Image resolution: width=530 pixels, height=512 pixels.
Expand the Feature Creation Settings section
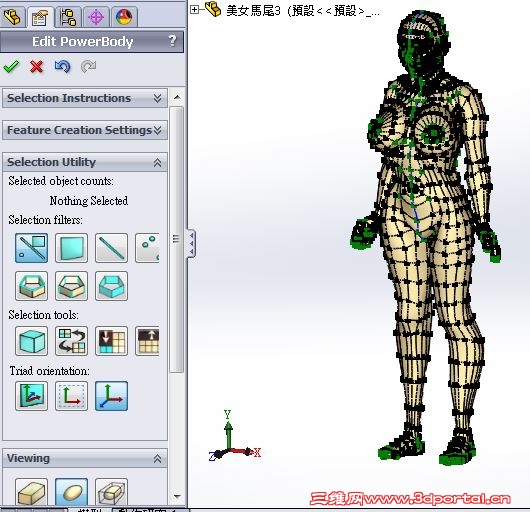(85, 130)
